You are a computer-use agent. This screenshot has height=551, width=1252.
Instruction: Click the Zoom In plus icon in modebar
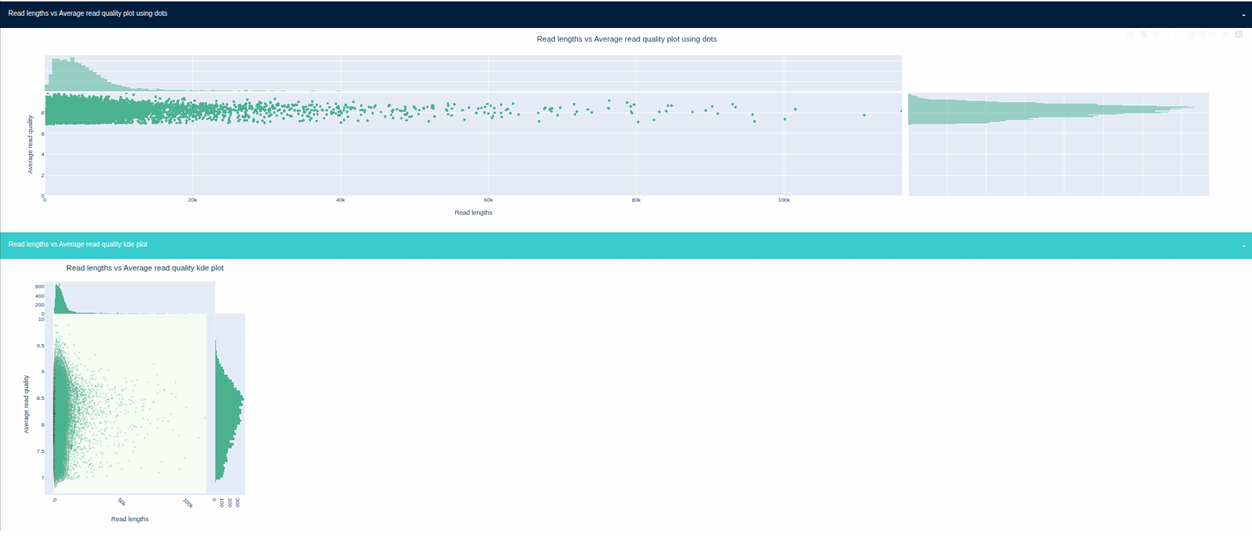click(1191, 35)
